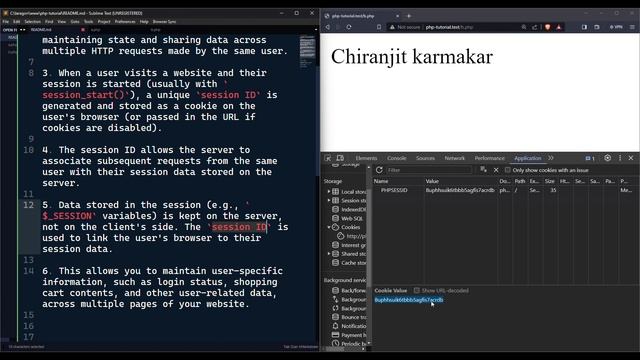Click the DevTools issues counter badge
640x360 pixels.
tap(590, 158)
